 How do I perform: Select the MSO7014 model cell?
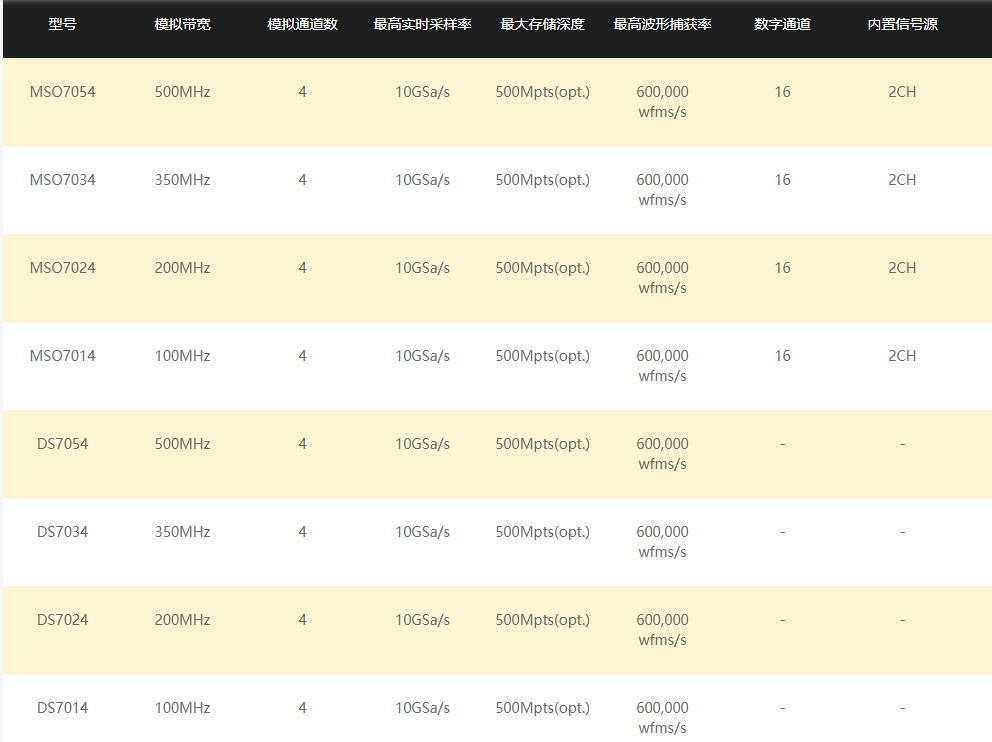(63, 356)
